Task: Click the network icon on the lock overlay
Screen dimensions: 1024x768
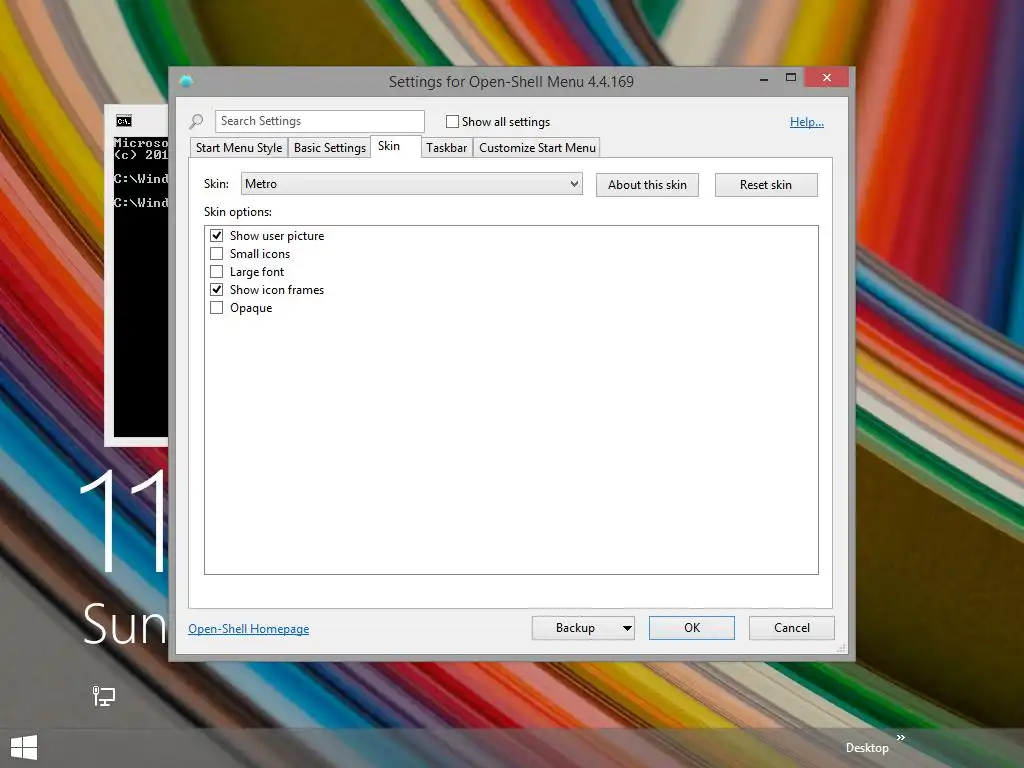Action: pyautogui.click(x=103, y=696)
